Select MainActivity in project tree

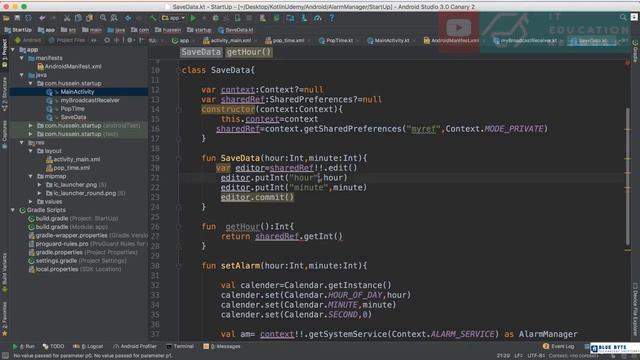pos(77,92)
